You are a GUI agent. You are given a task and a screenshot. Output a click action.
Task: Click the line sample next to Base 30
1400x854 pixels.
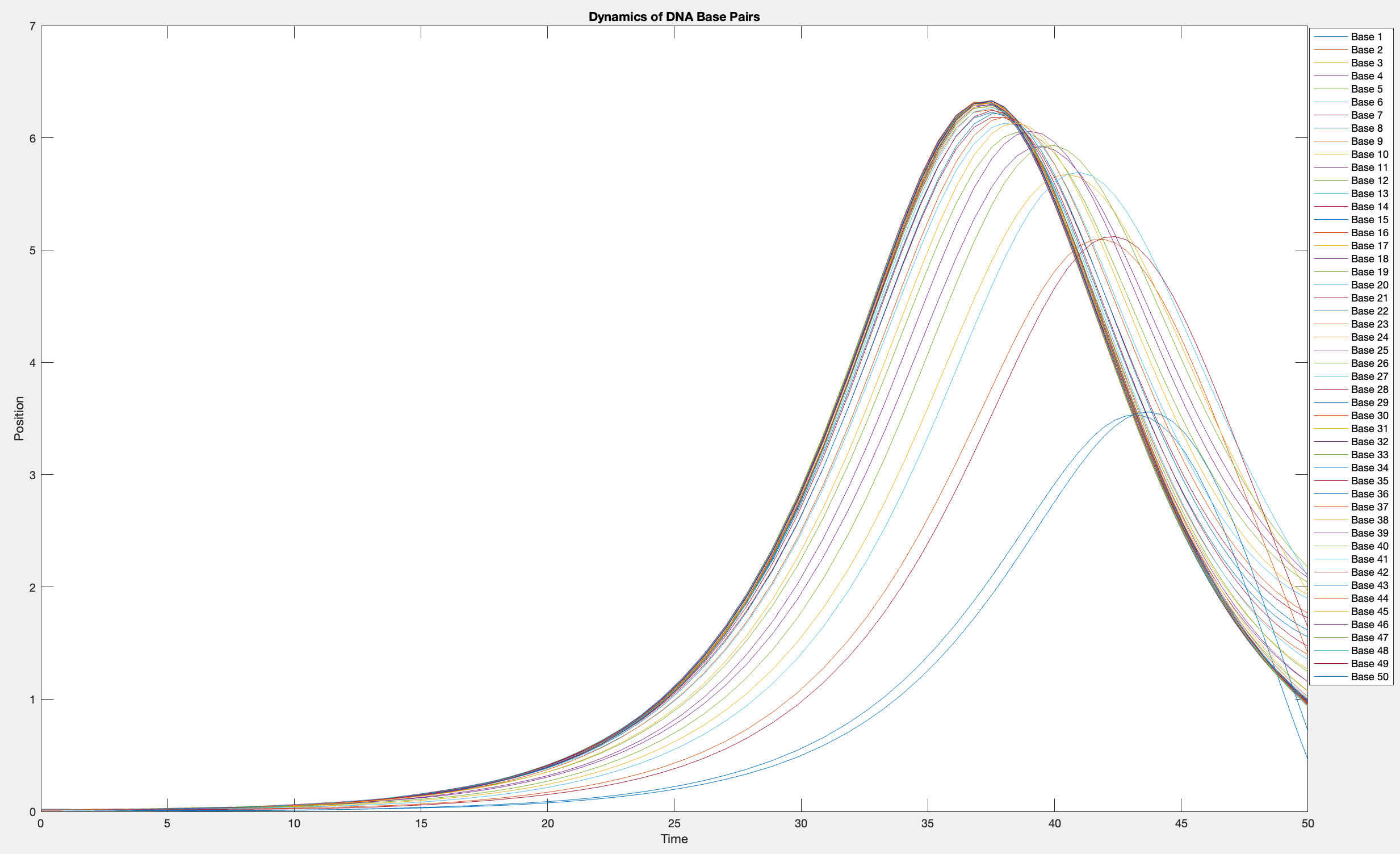click(x=1330, y=415)
